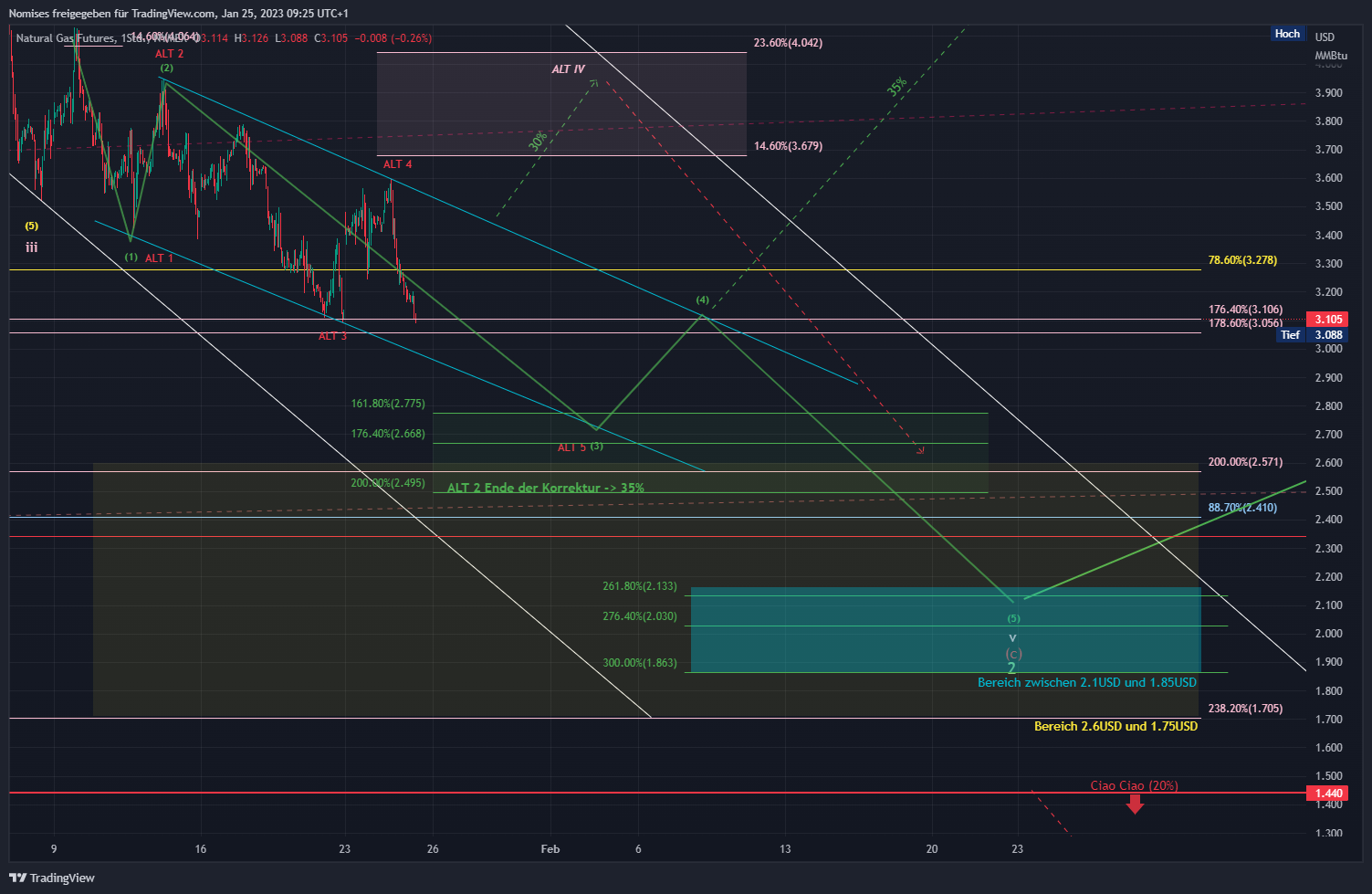Click the 176.40%(2.668) green extension label
This screenshot has height=894, width=1372.
pyautogui.click(x=388, y=434)
